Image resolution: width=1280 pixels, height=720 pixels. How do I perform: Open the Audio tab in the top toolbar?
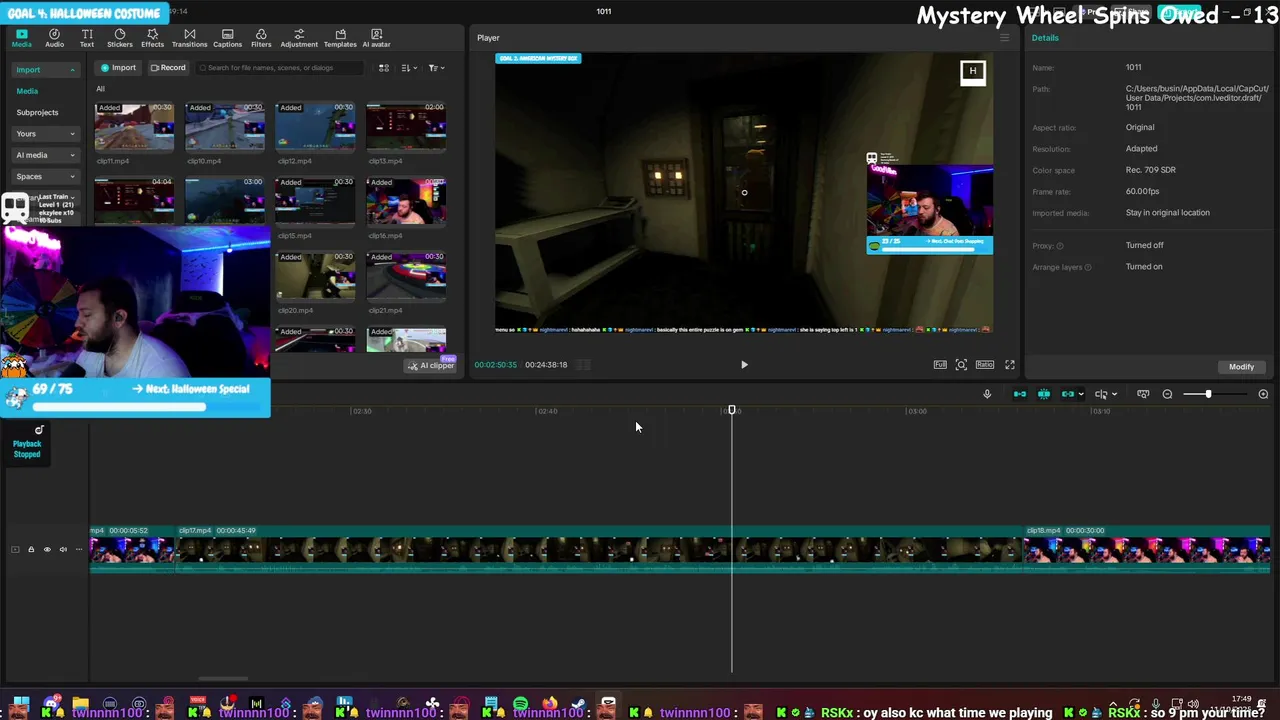54,38
